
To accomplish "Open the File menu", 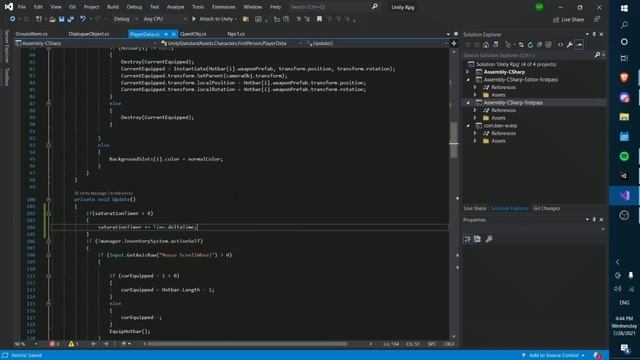I will (22, 7).
